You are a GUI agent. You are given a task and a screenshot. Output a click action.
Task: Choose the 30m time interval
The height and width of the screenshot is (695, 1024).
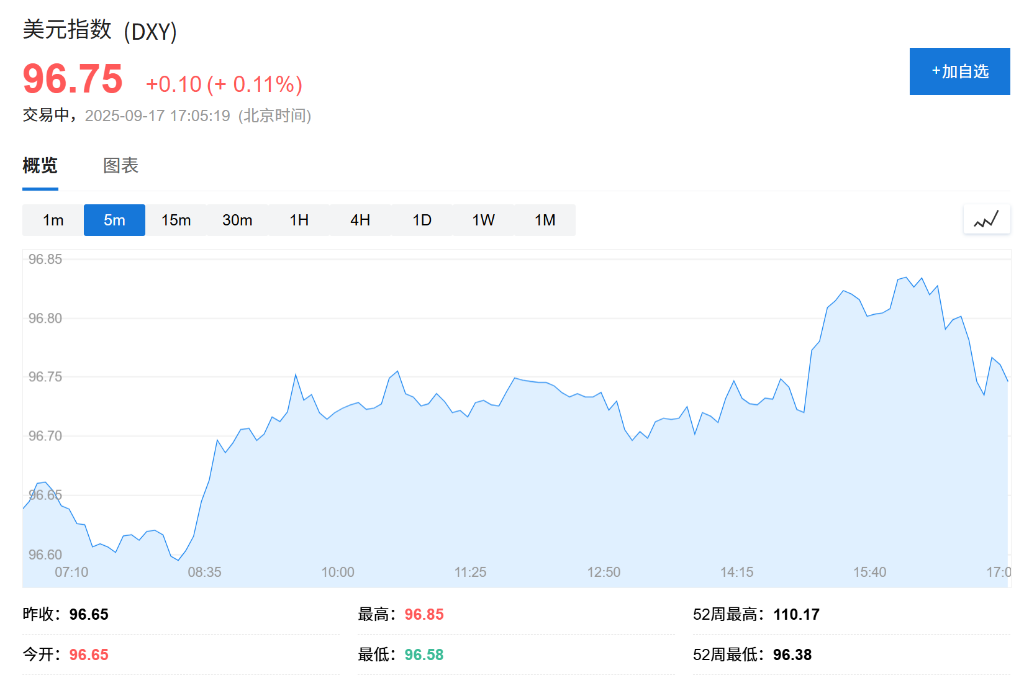coord(237,220)
